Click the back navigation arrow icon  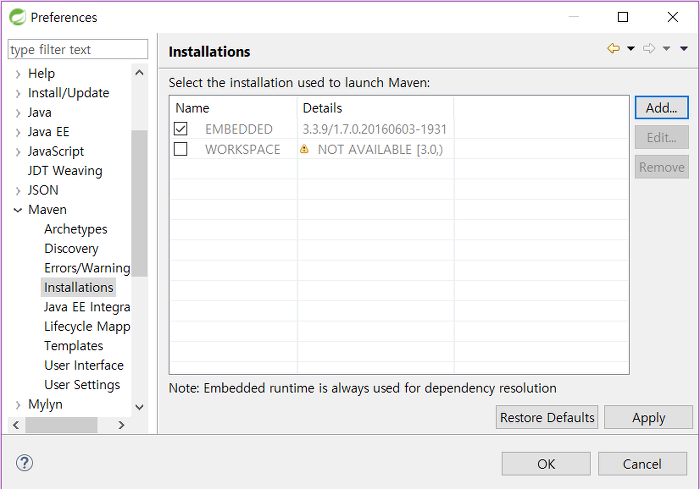(613, 48)
